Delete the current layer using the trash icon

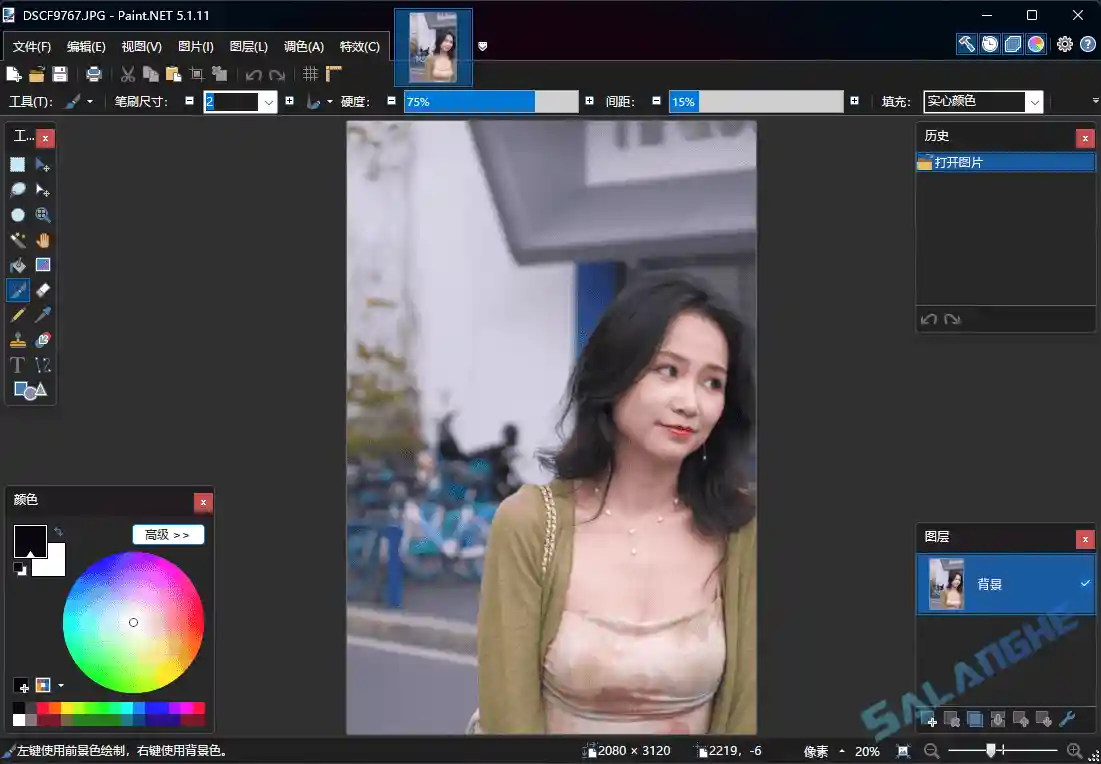pyautogui.click(x=952, y=719)
